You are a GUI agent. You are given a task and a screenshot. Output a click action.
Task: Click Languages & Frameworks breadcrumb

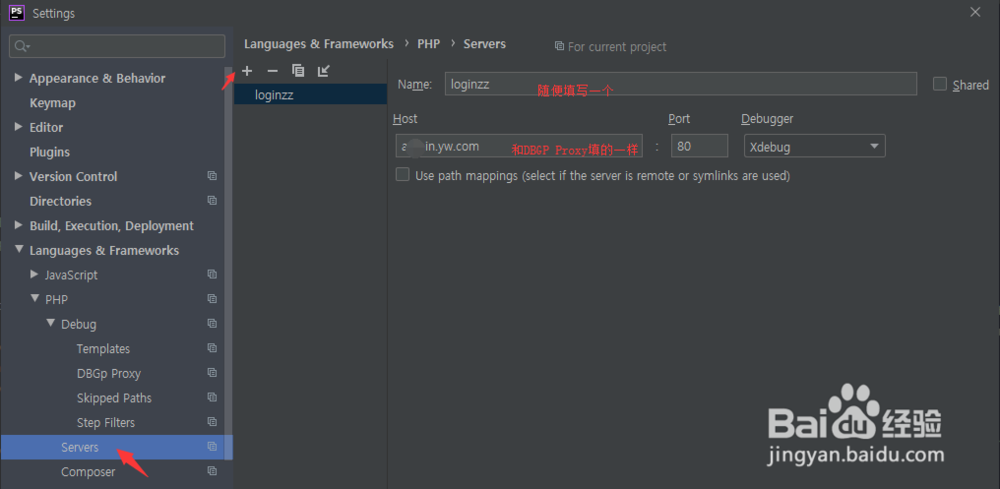pyautogui.click(x=319, y=44)
